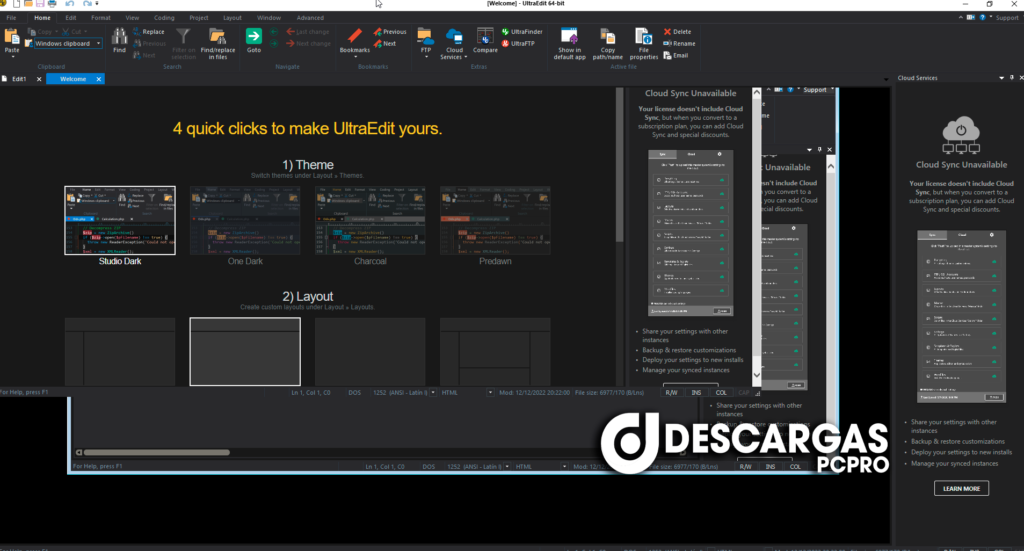Click the FTP folder icon
This screenshot has height=551, width=1024.
(425, 36)
